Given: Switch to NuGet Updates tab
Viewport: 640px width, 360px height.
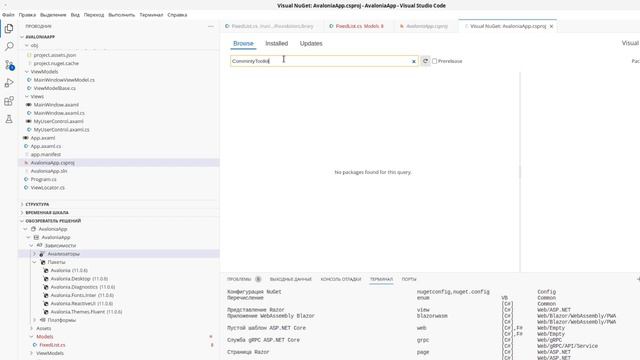Looking at the screenshot, I should [311, 43].
